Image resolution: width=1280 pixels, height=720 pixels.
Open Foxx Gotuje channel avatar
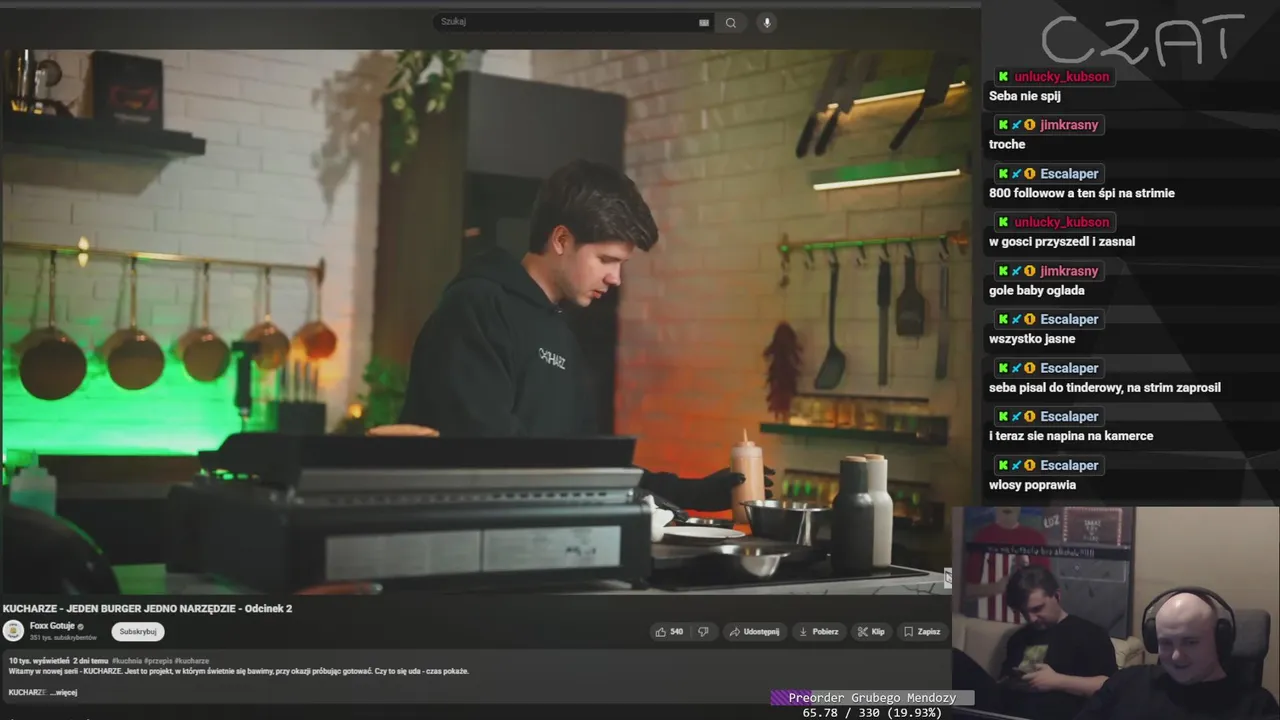14,631
